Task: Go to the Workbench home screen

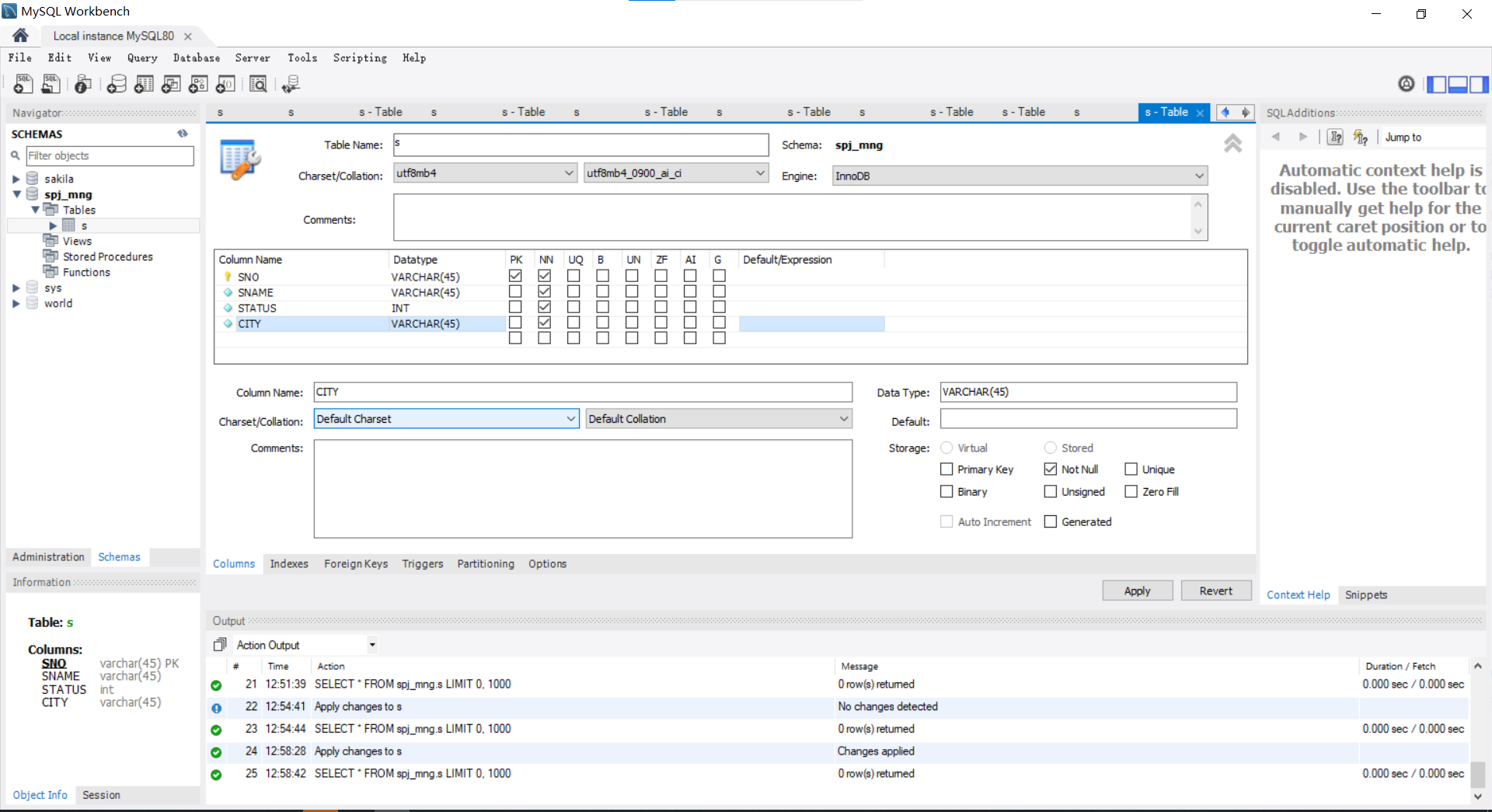Action: click(21, 35)
